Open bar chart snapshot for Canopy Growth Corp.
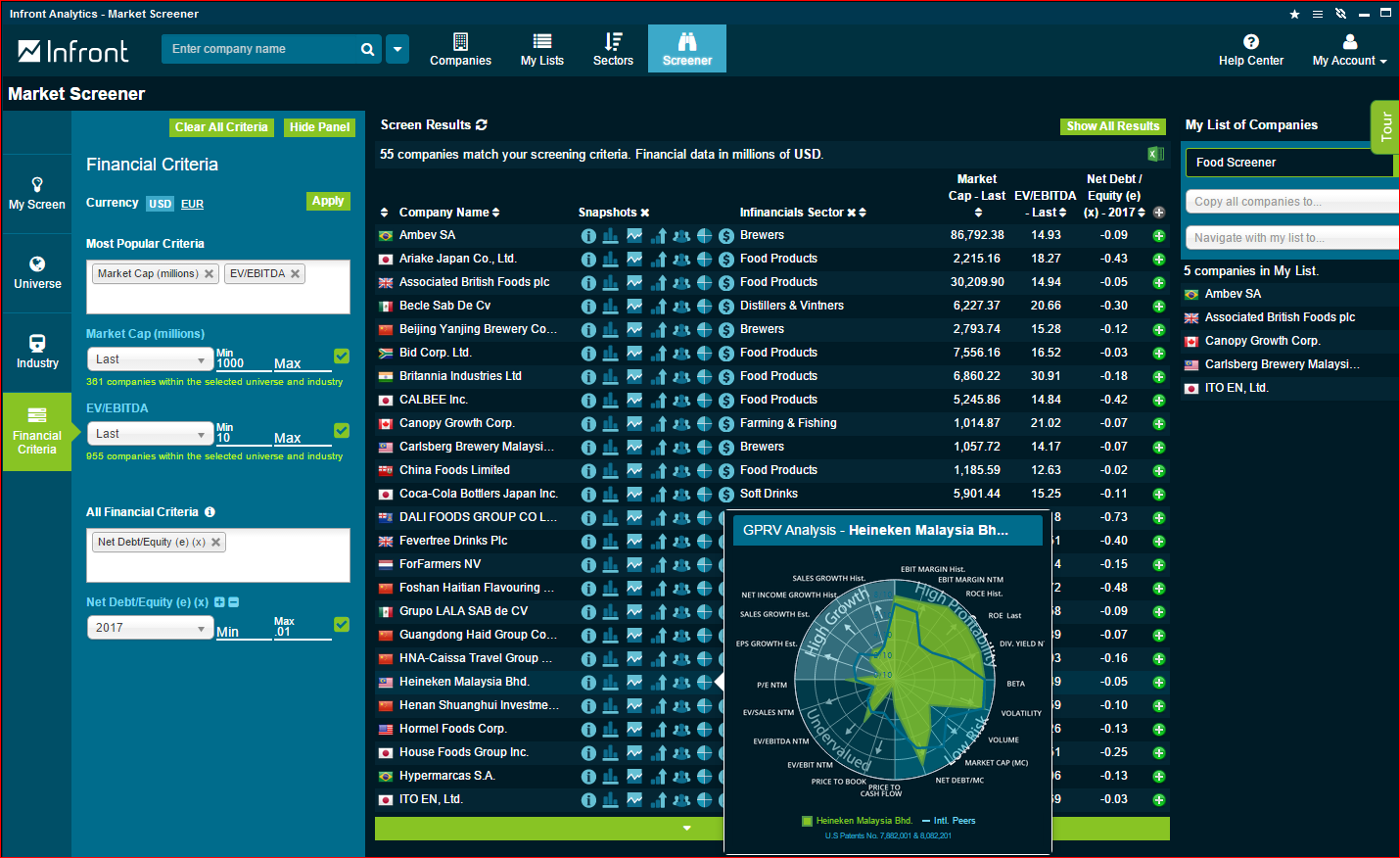This screenshot has width=1400, height=858. 611,423
